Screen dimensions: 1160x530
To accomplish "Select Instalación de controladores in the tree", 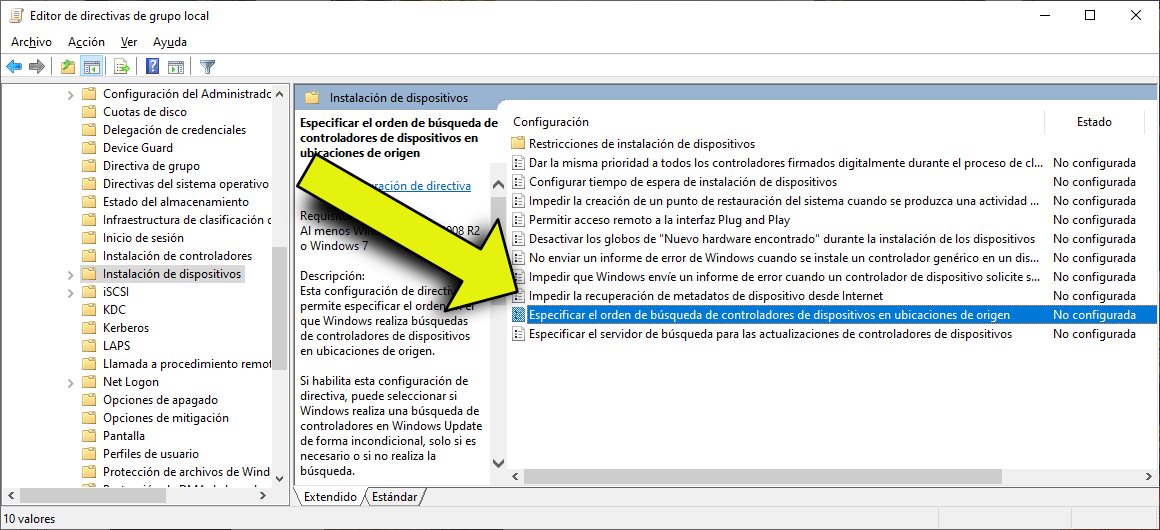I will point(178,255).
